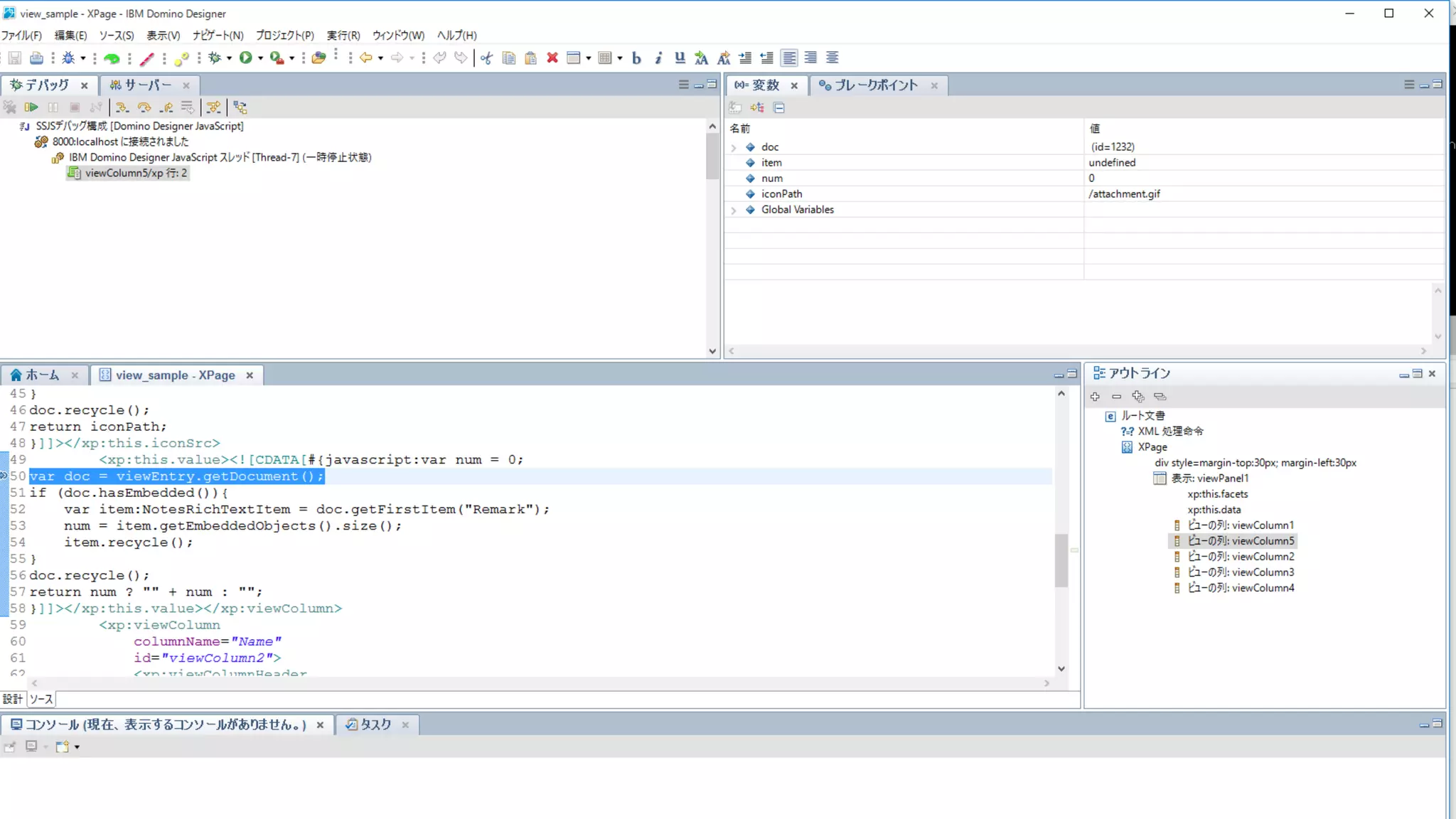Toggle italic formatting button

[x=658, y=58]
